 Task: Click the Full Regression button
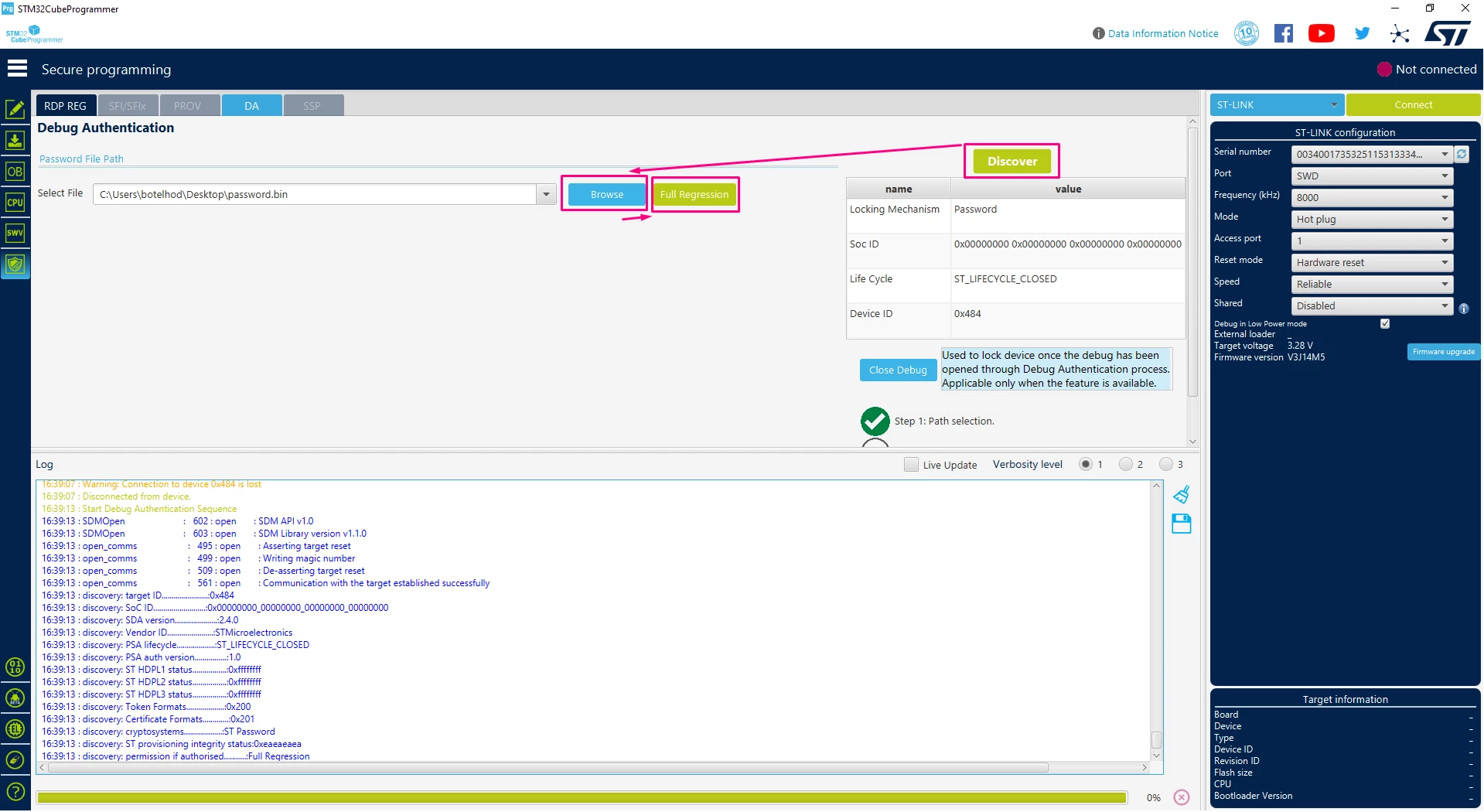coord(694,194)
